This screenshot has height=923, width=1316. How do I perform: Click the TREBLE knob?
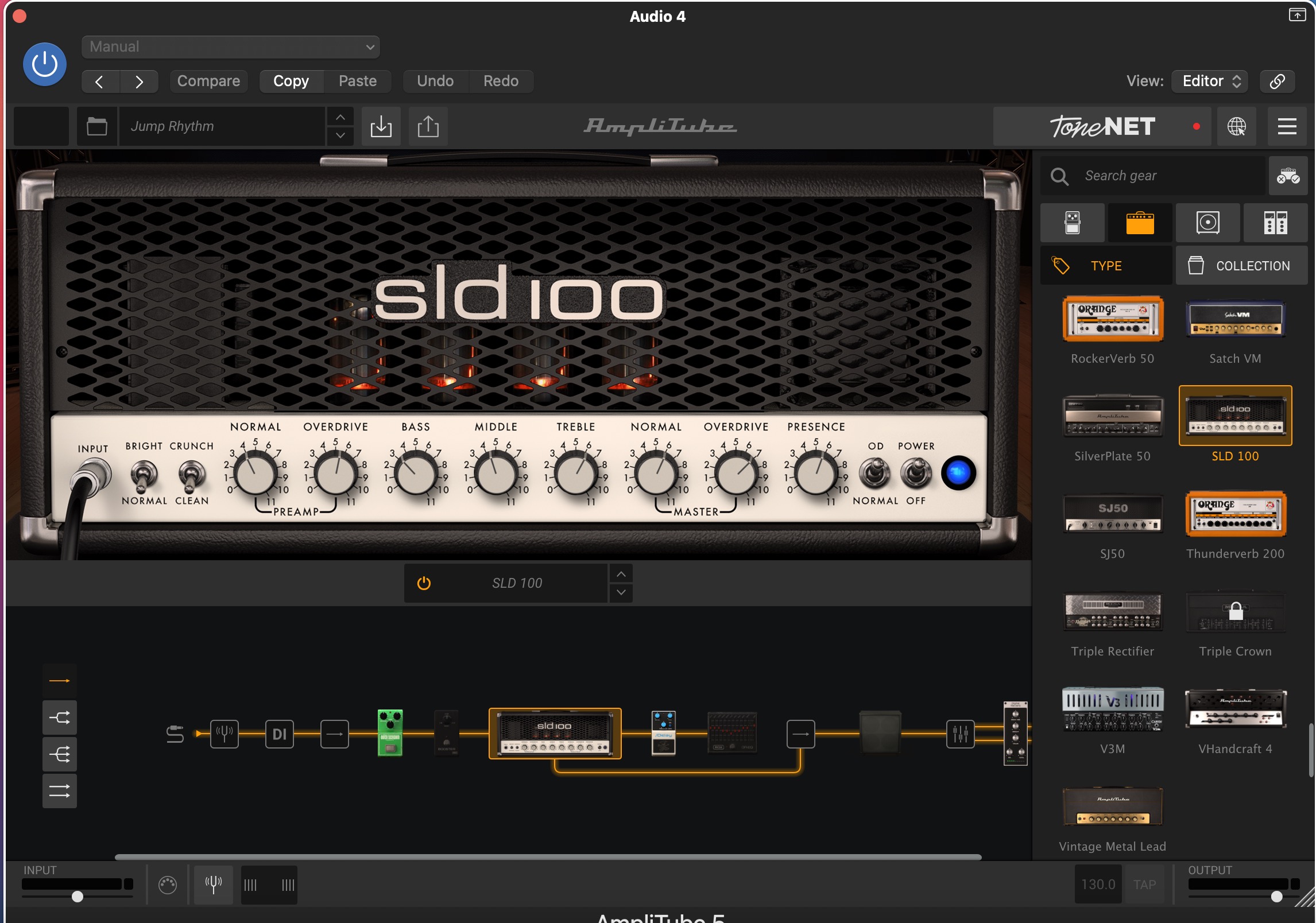[576, 474]
